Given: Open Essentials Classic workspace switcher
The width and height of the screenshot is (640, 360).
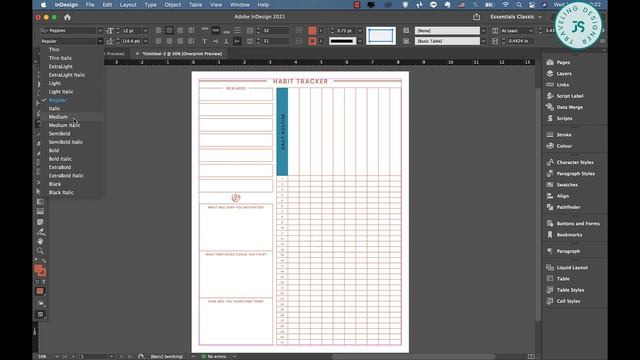Looking at the screenshot, I should pyautogui.click(x=516, y=17).
